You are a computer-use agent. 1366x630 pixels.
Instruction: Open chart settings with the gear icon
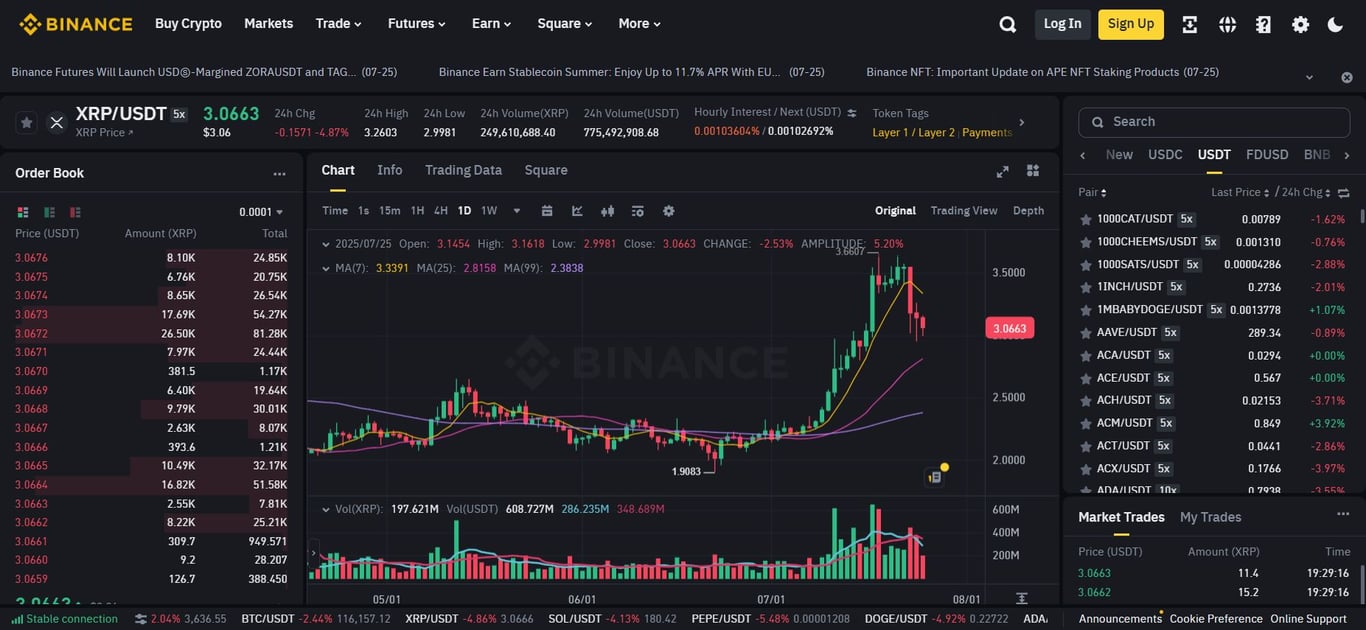pos(668,211)
